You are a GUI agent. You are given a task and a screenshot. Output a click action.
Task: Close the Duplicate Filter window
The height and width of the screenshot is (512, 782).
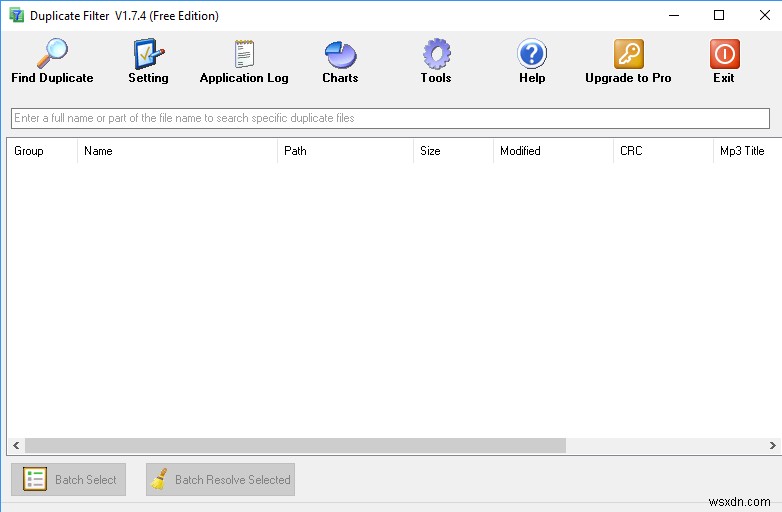(x=765, y=15)
